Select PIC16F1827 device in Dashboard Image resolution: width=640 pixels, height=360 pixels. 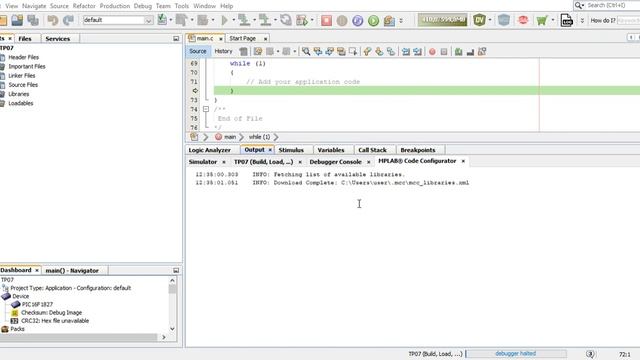(x=37, y=304)
